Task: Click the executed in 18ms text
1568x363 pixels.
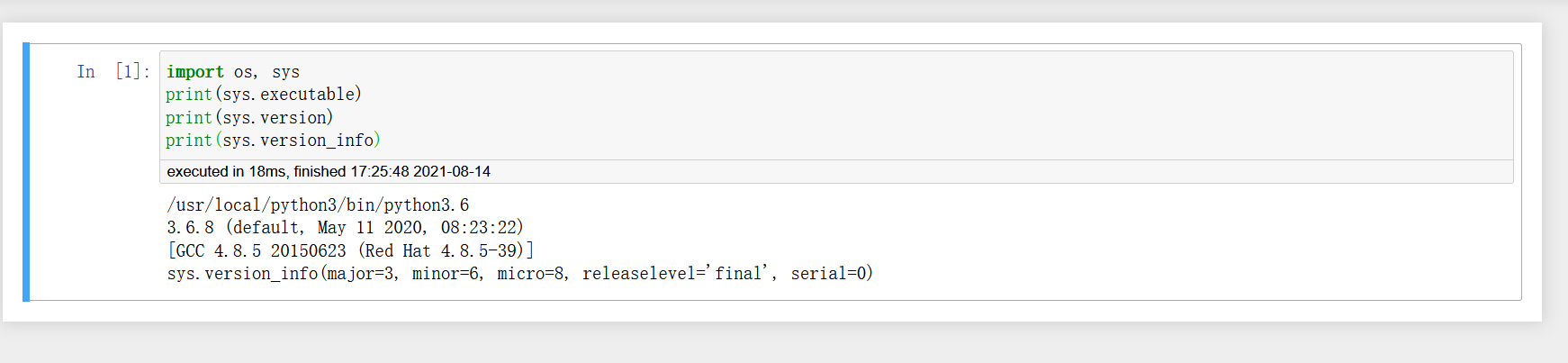Action: [x=227, y=172]
